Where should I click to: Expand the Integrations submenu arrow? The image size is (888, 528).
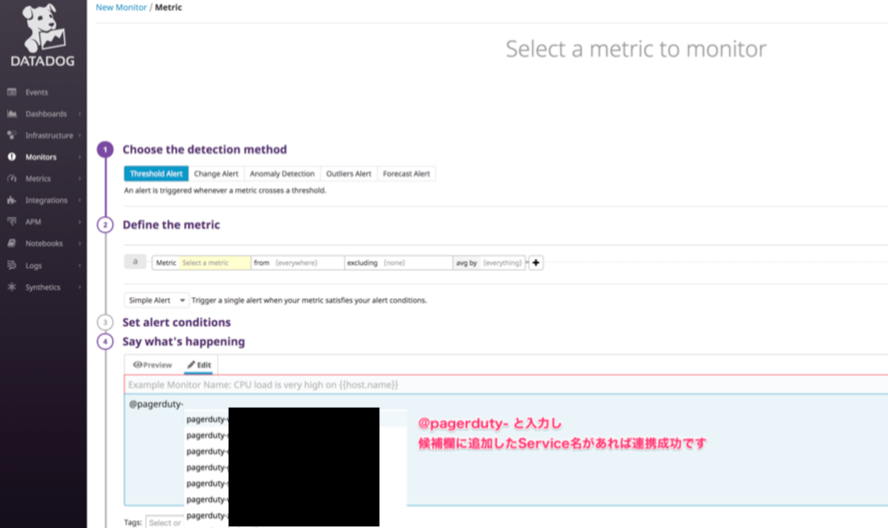(x=79, y=200)
